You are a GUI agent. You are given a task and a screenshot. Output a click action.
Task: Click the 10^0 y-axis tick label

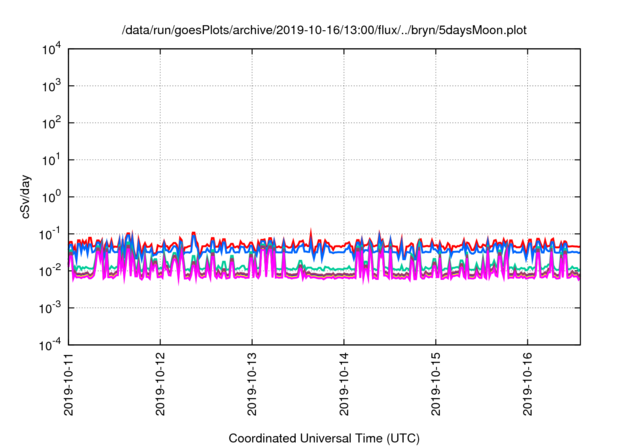[x=52, y=197]
